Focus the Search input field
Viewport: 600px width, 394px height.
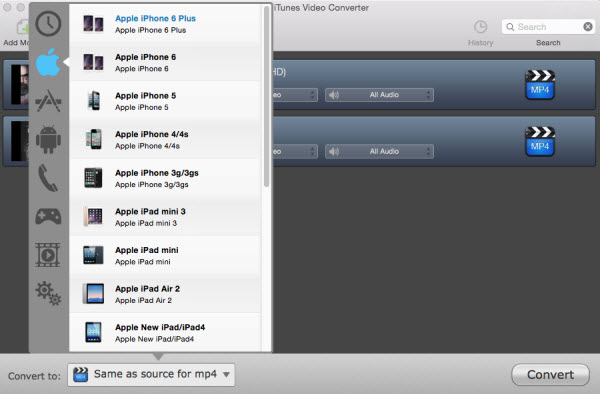pyautogui.click(x=548, y=27)
